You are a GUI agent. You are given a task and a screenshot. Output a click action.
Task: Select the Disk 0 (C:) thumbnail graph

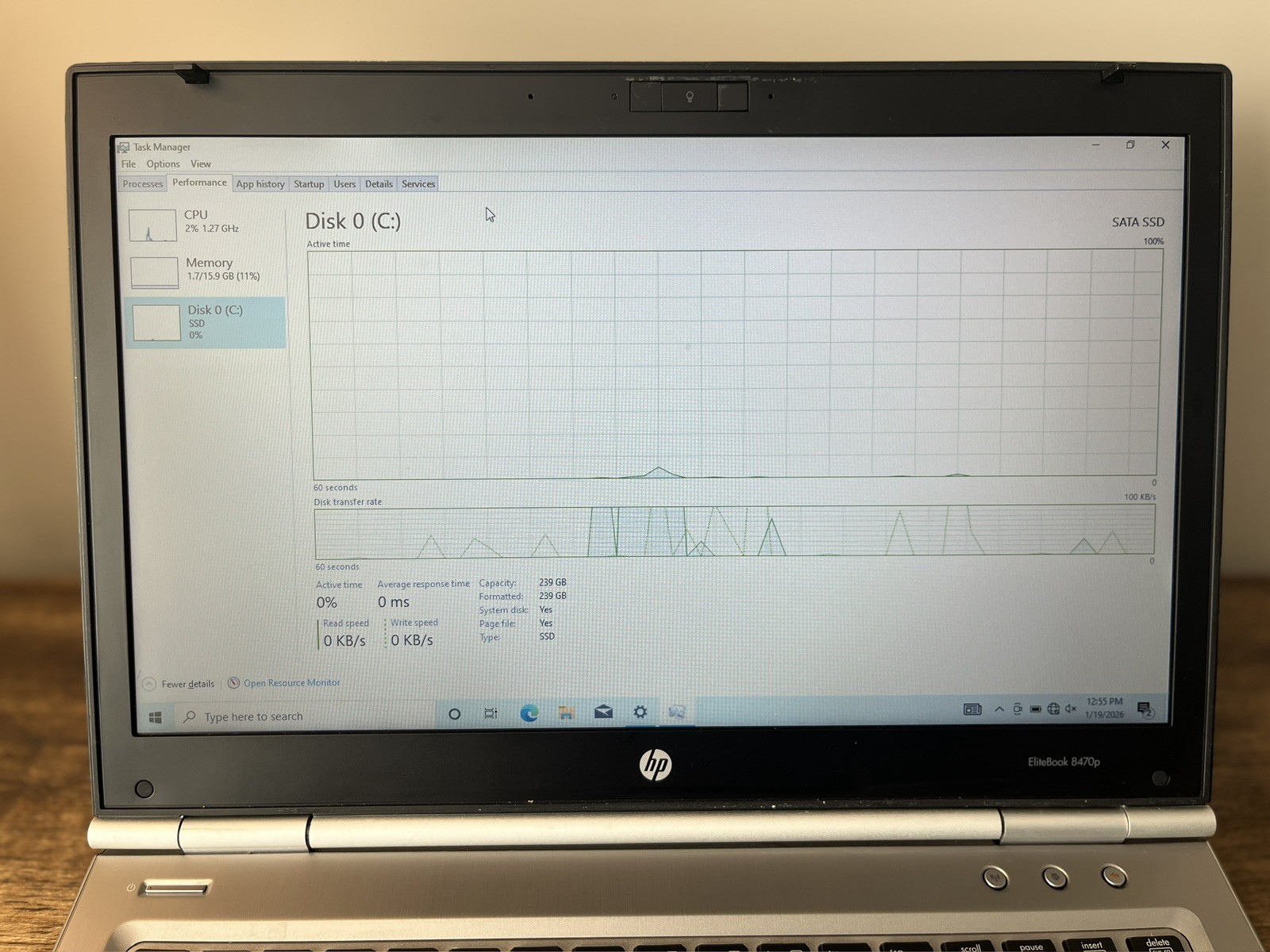tap(156, 323)
